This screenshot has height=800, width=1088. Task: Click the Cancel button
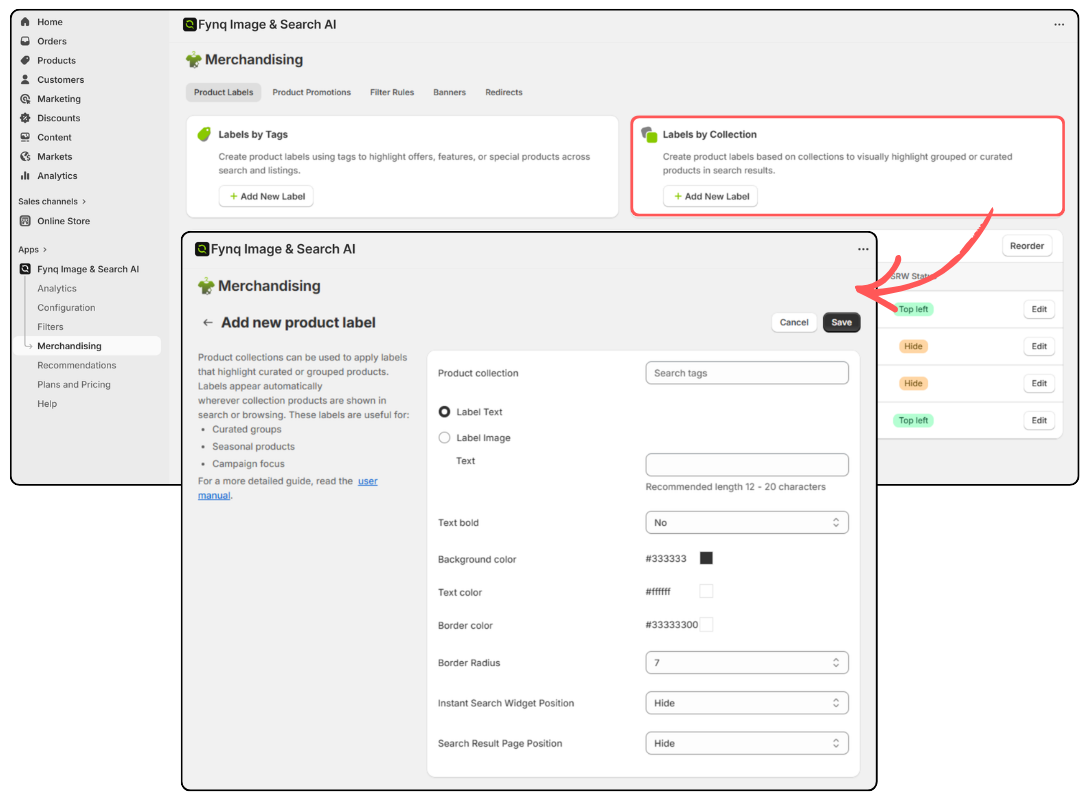click(794, 323)
